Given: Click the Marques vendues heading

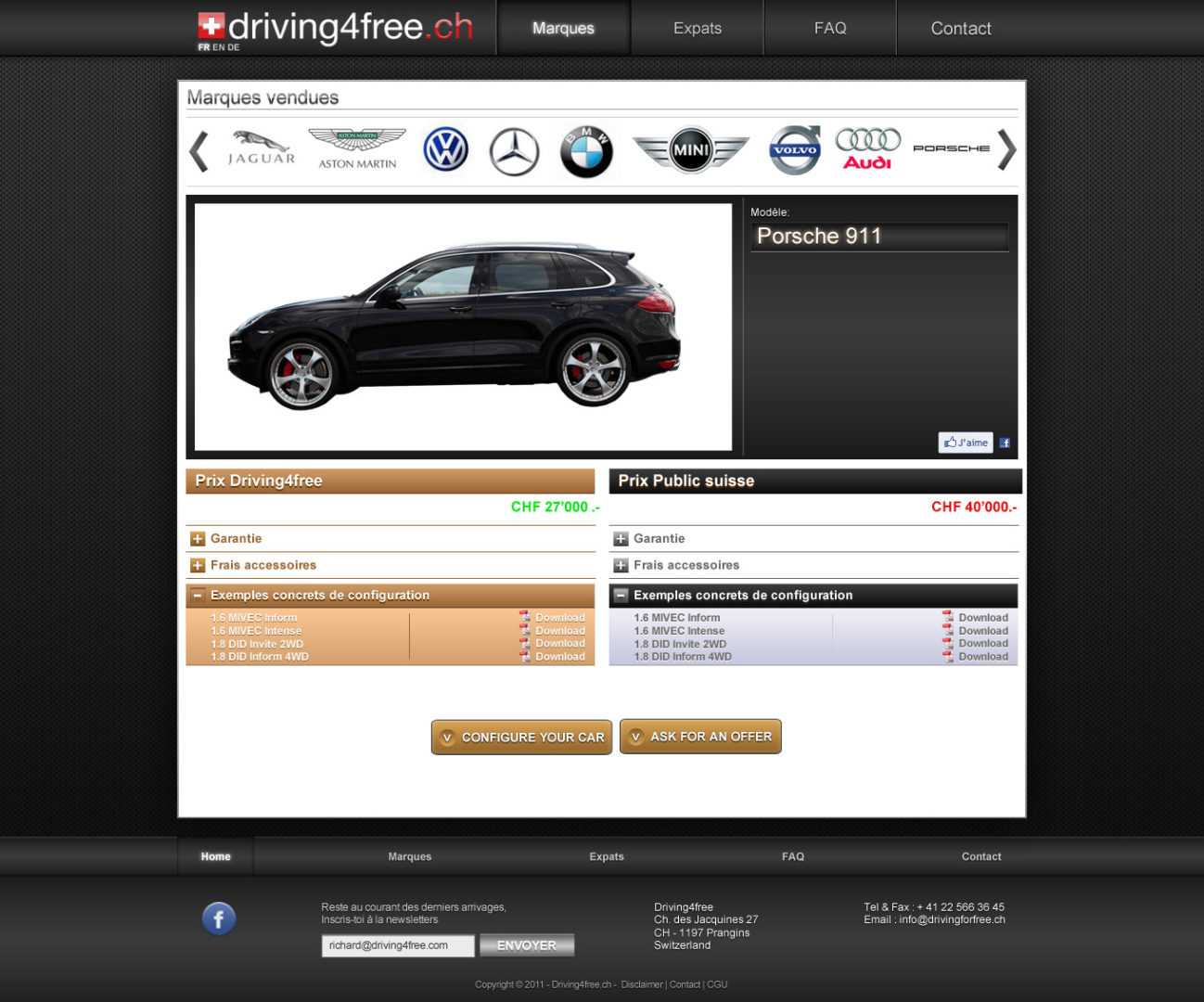Looking at the screenshot, I should pos(263,97).
